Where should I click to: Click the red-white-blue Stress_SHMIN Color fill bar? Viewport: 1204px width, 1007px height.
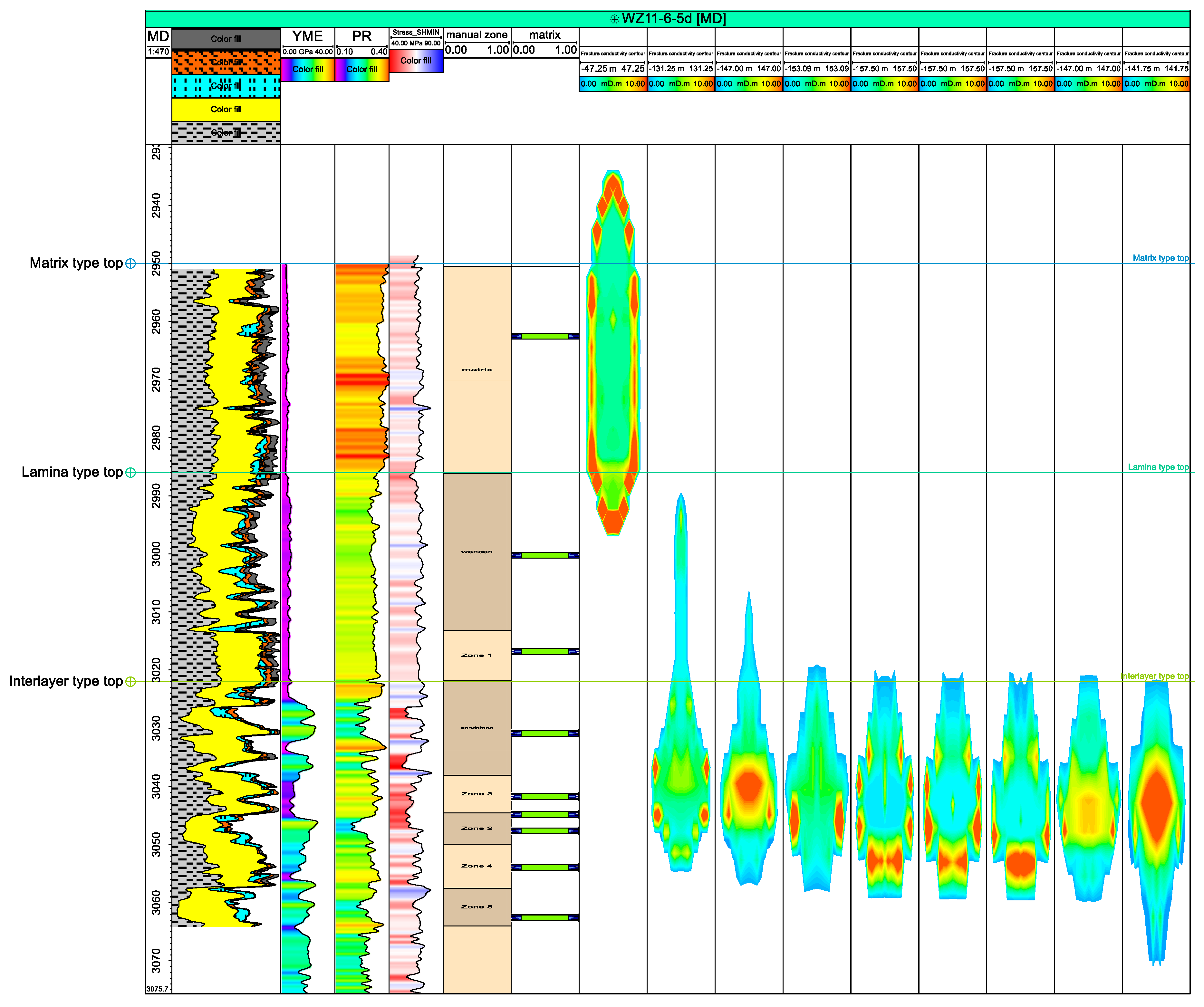[416, 61]
